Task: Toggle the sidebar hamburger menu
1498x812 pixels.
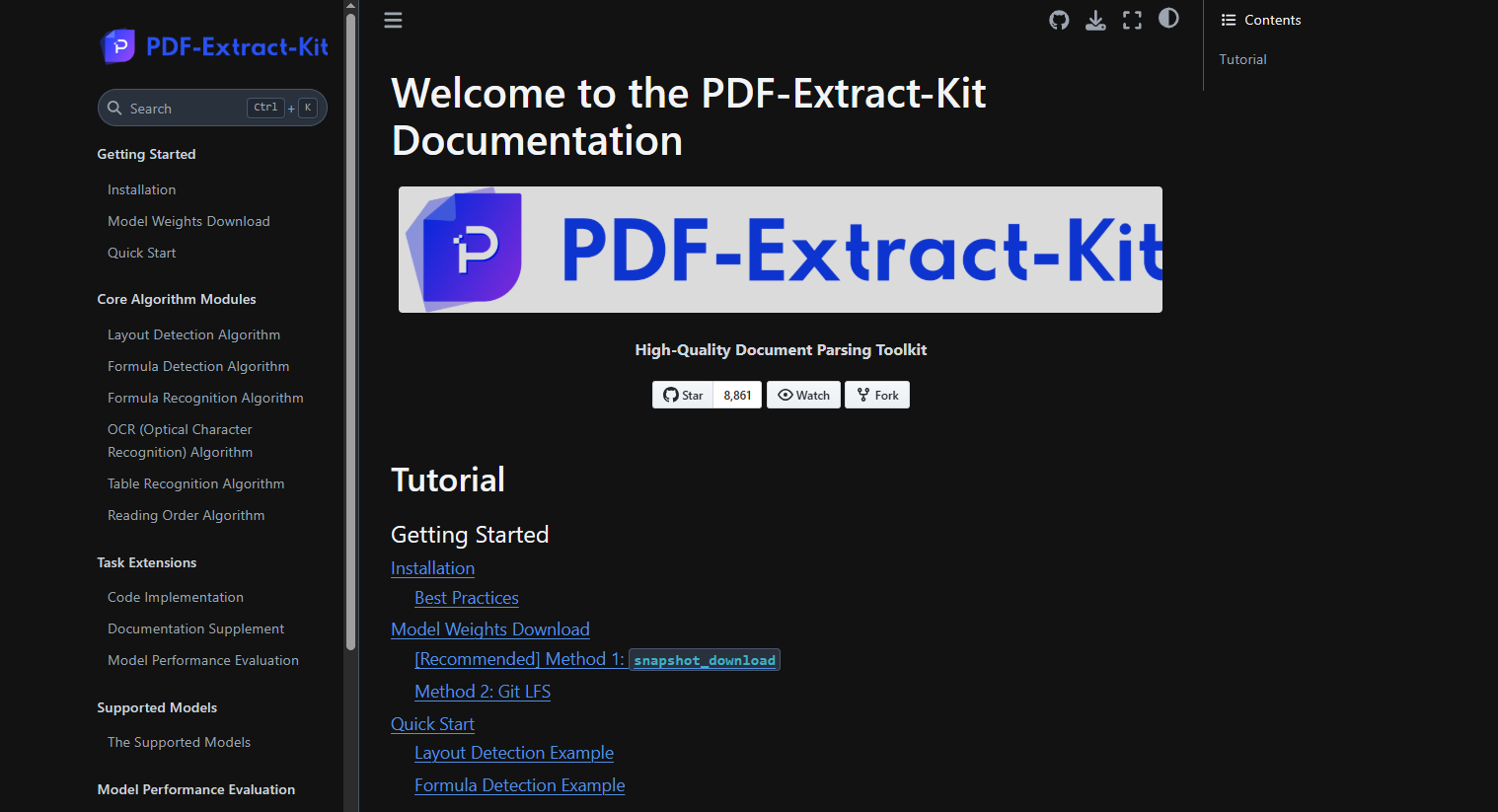Action: 393,20
